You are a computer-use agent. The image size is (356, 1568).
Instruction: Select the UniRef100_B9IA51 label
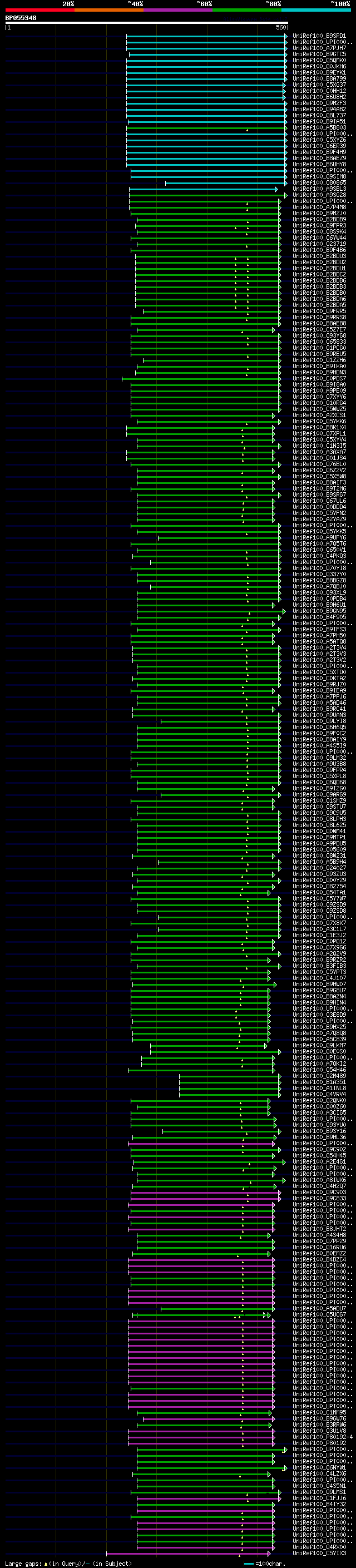coord(319,121)
